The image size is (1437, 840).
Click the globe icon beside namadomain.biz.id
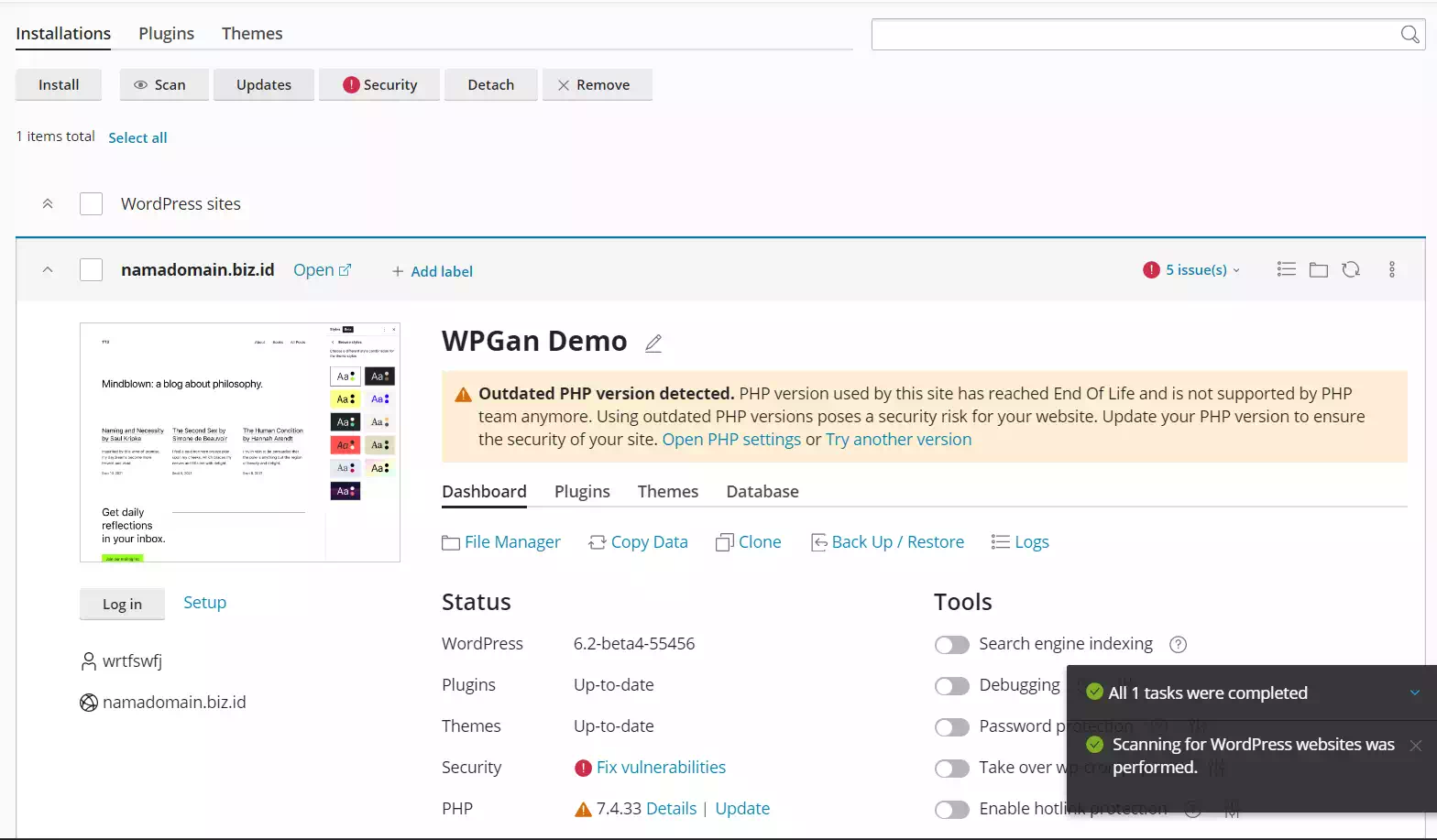pyautogui.click(x=89, y=703)
